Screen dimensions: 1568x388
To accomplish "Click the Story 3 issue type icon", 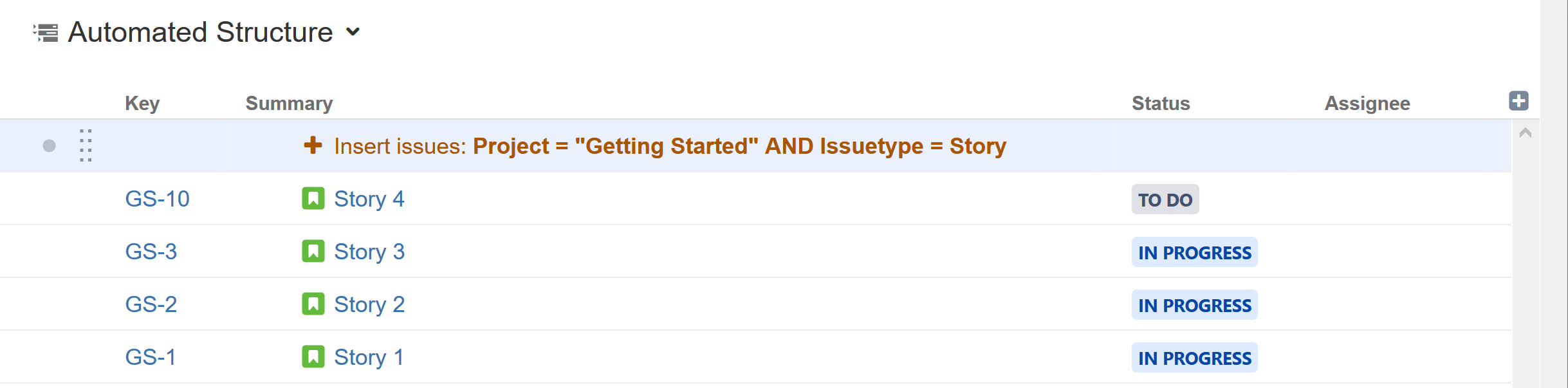I will point(313,251).
